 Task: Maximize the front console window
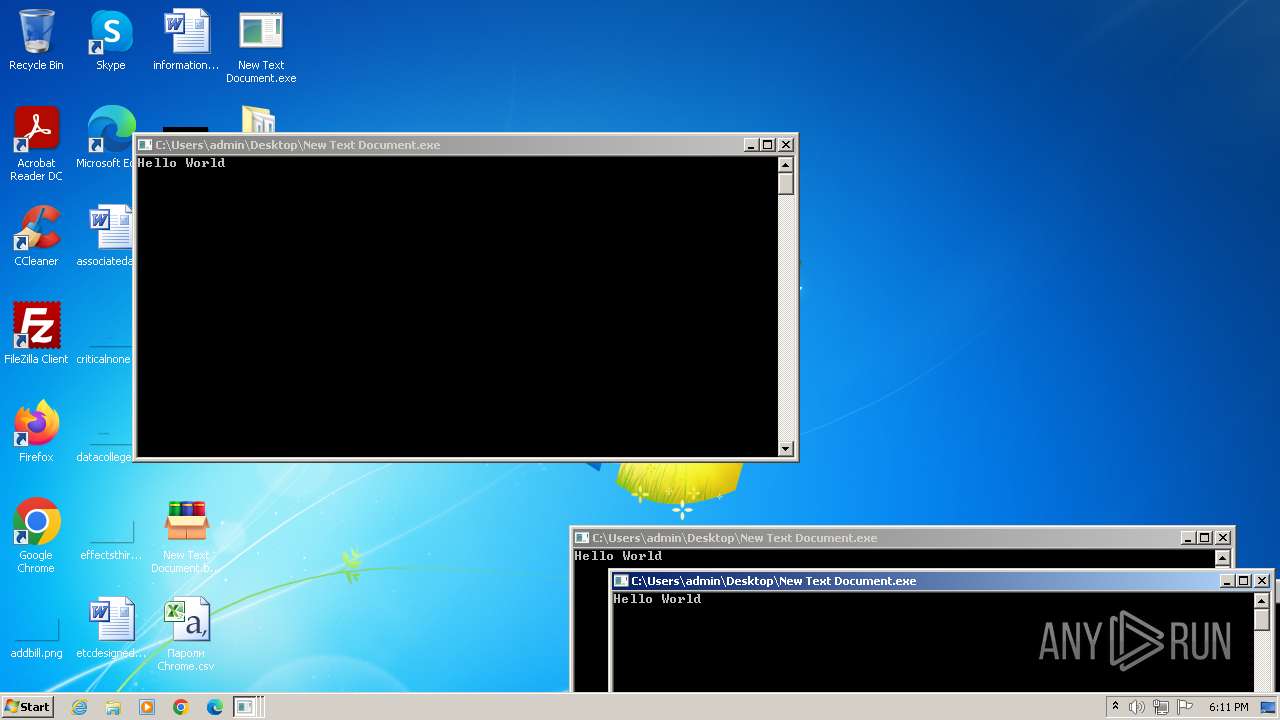coord(1244,581)
